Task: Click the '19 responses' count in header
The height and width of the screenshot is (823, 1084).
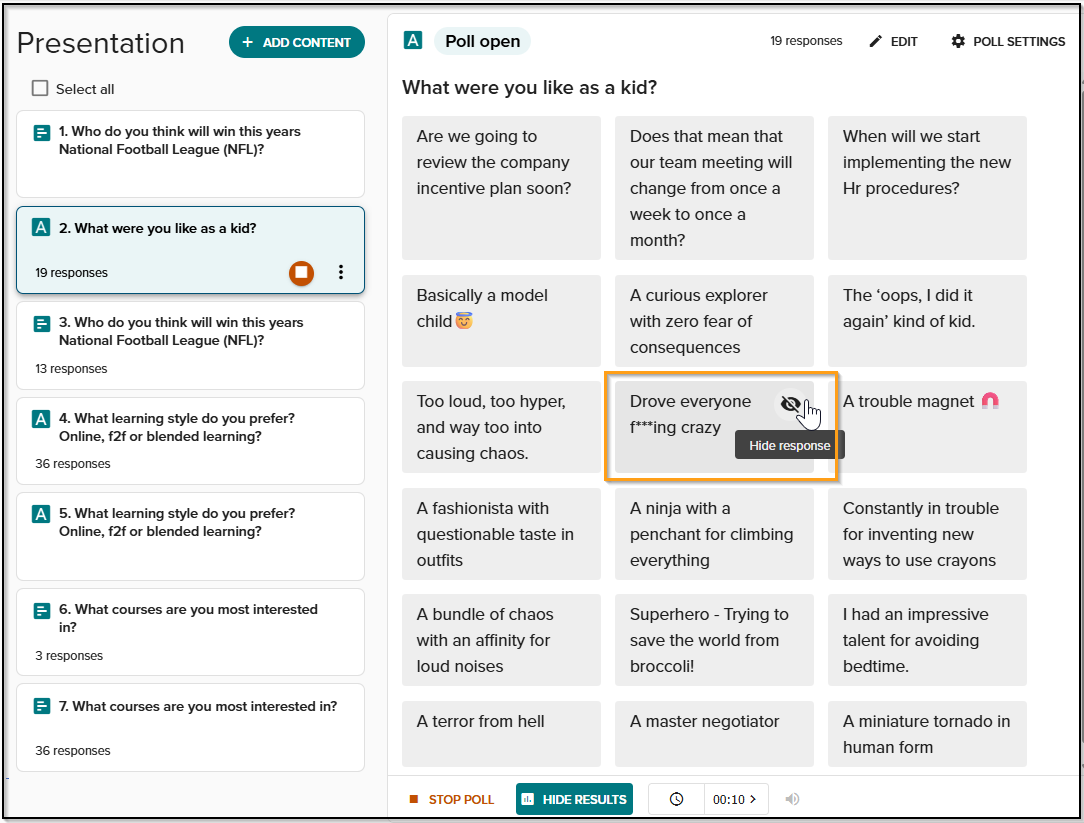Action: click(x=806, y=41)
